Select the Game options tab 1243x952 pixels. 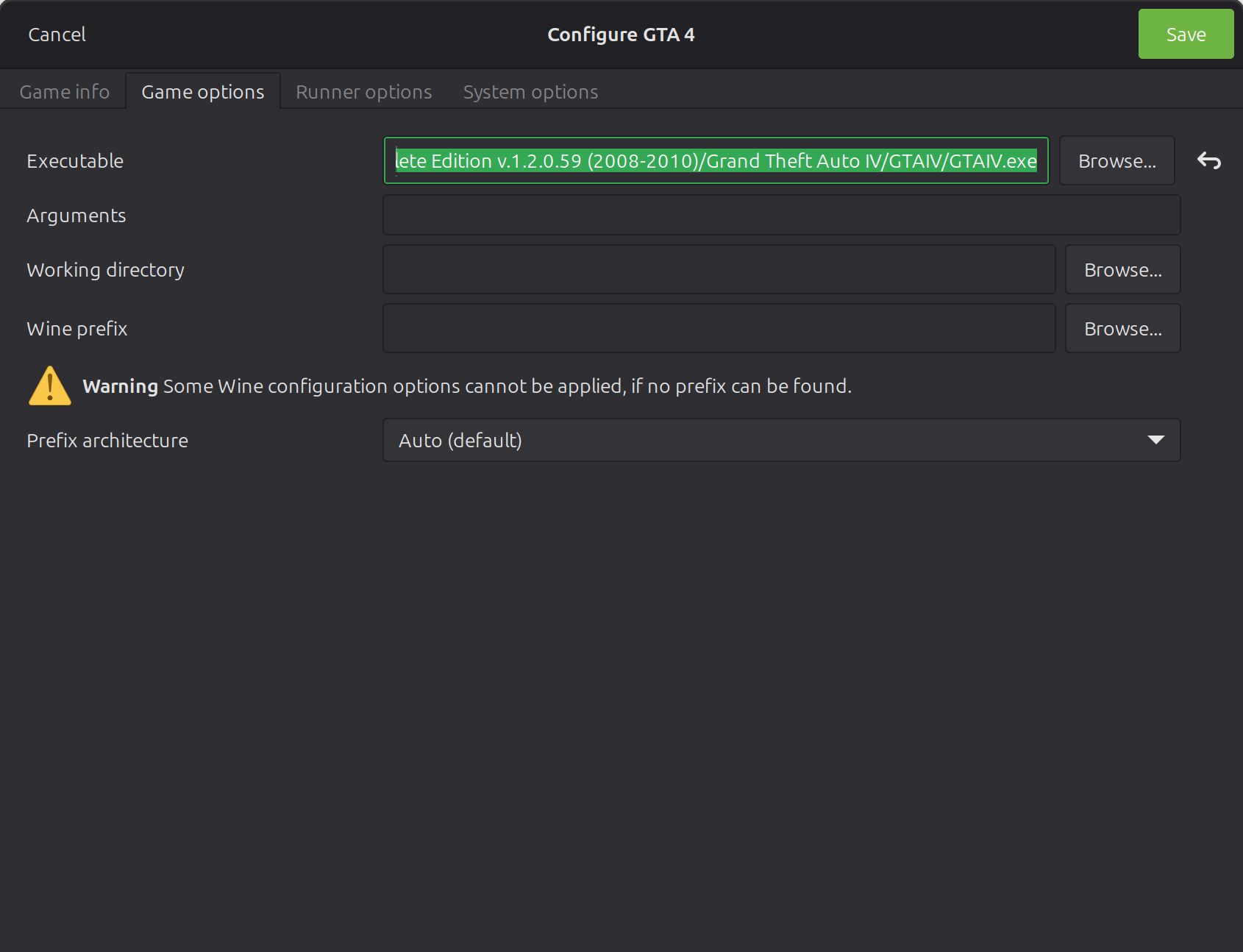(203, 92)
